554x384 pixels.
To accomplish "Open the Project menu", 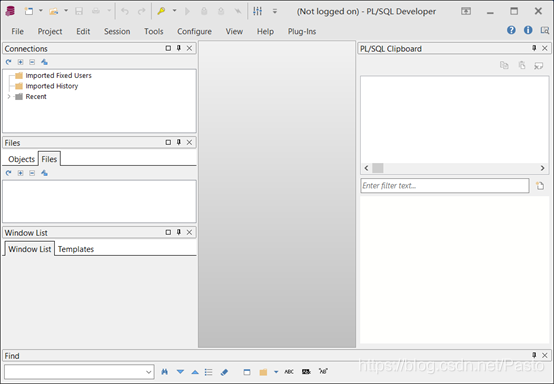I will (x=50, y=31).
